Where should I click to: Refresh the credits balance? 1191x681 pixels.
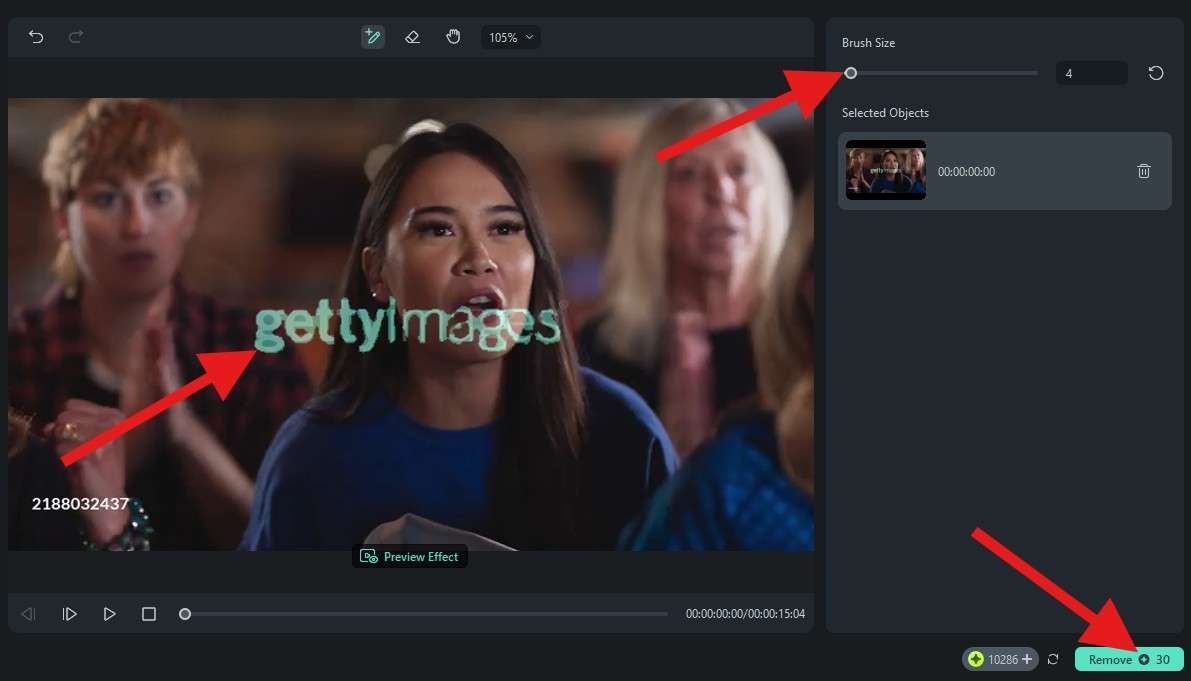point(1053,659)
